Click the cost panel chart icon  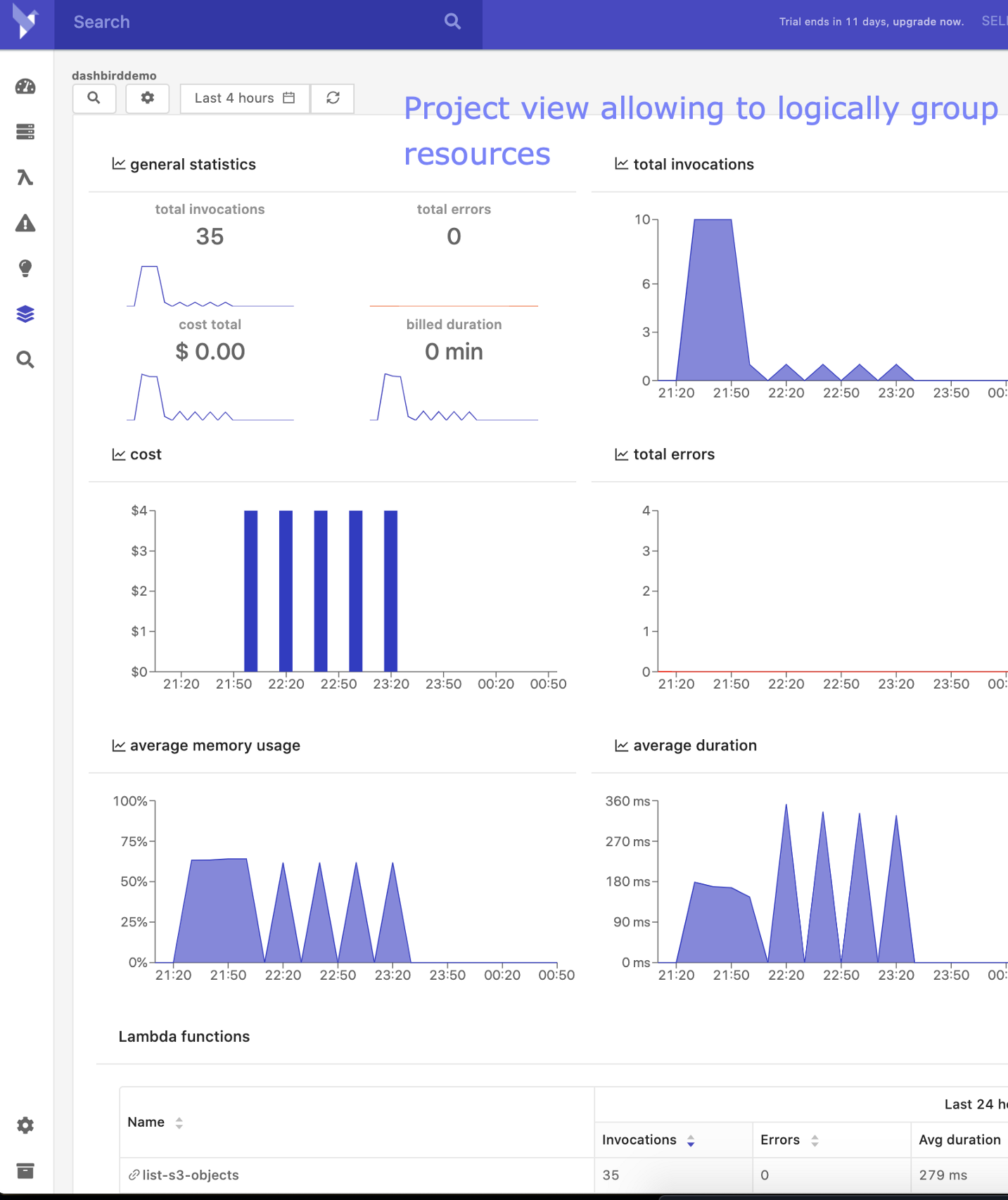tap(119, 454)
